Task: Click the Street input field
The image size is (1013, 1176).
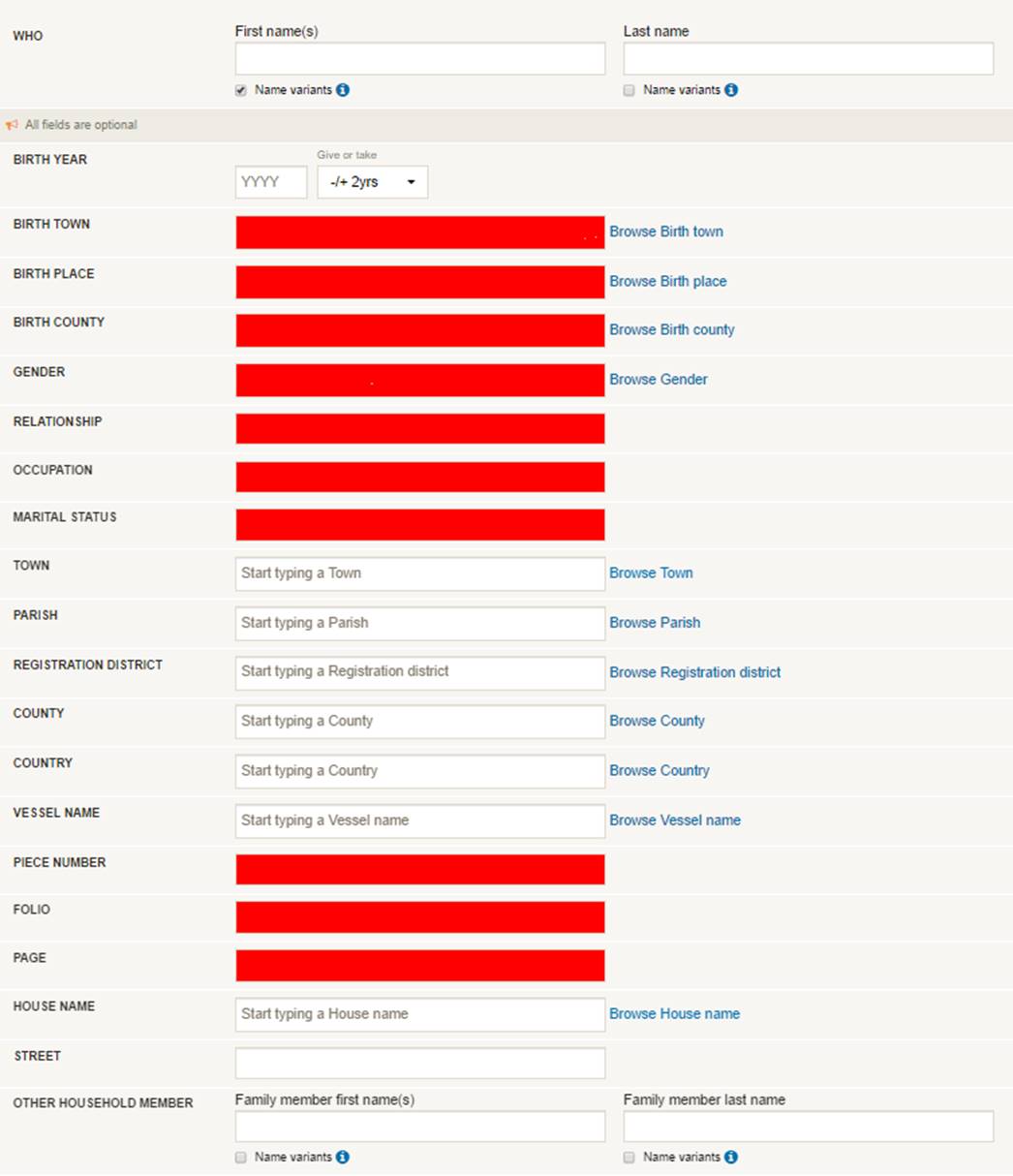Action: [x=420, y=1063]
